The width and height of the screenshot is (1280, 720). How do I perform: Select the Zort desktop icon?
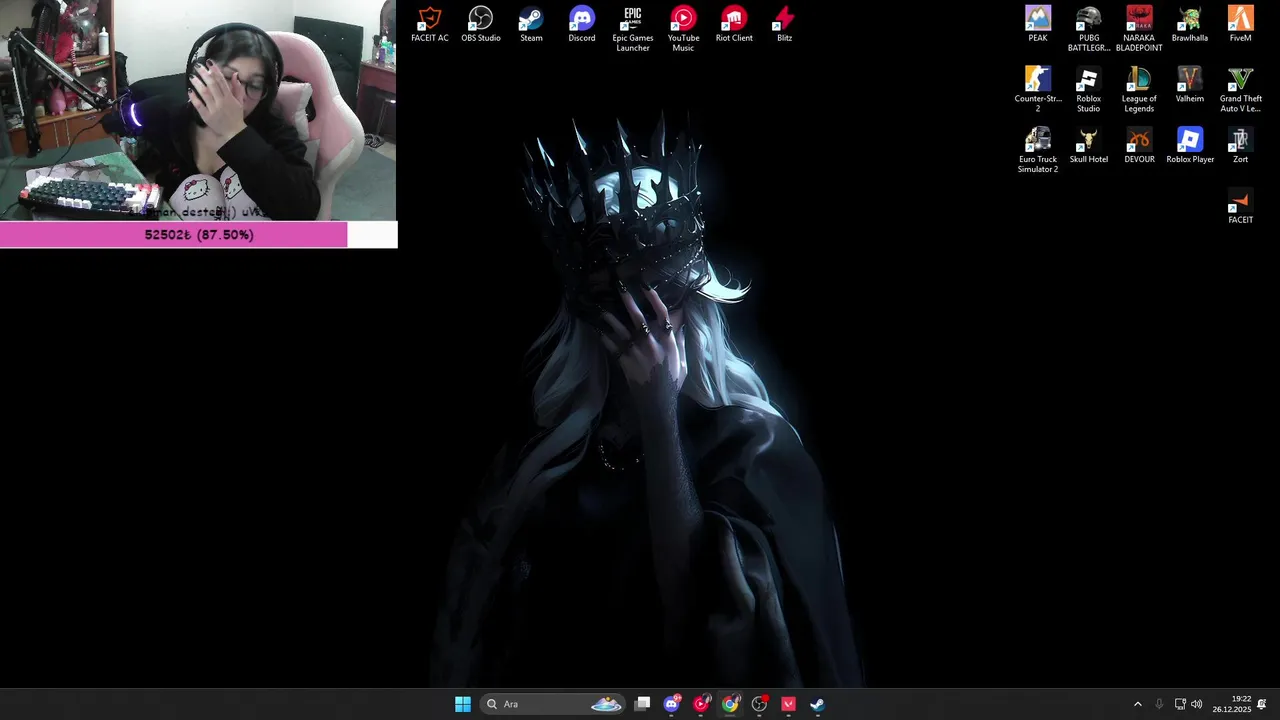(x=1240, y=146)
